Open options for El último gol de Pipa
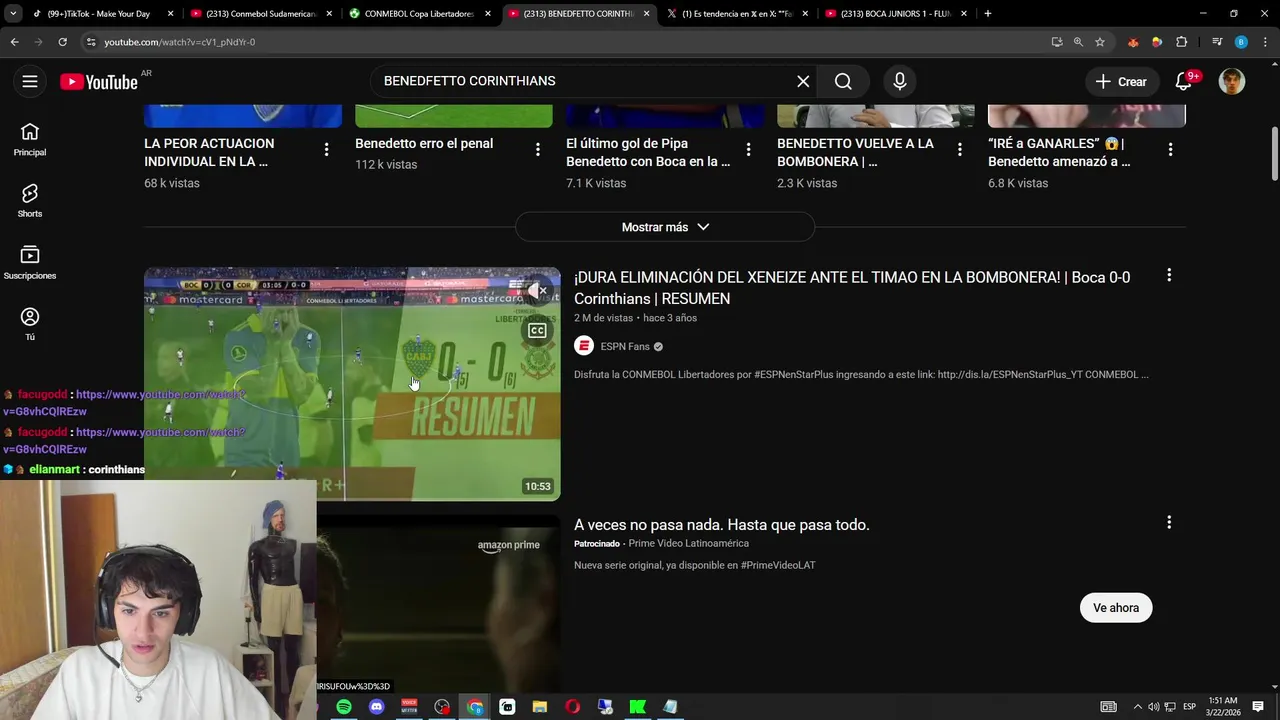 click(x=749, y=150)
